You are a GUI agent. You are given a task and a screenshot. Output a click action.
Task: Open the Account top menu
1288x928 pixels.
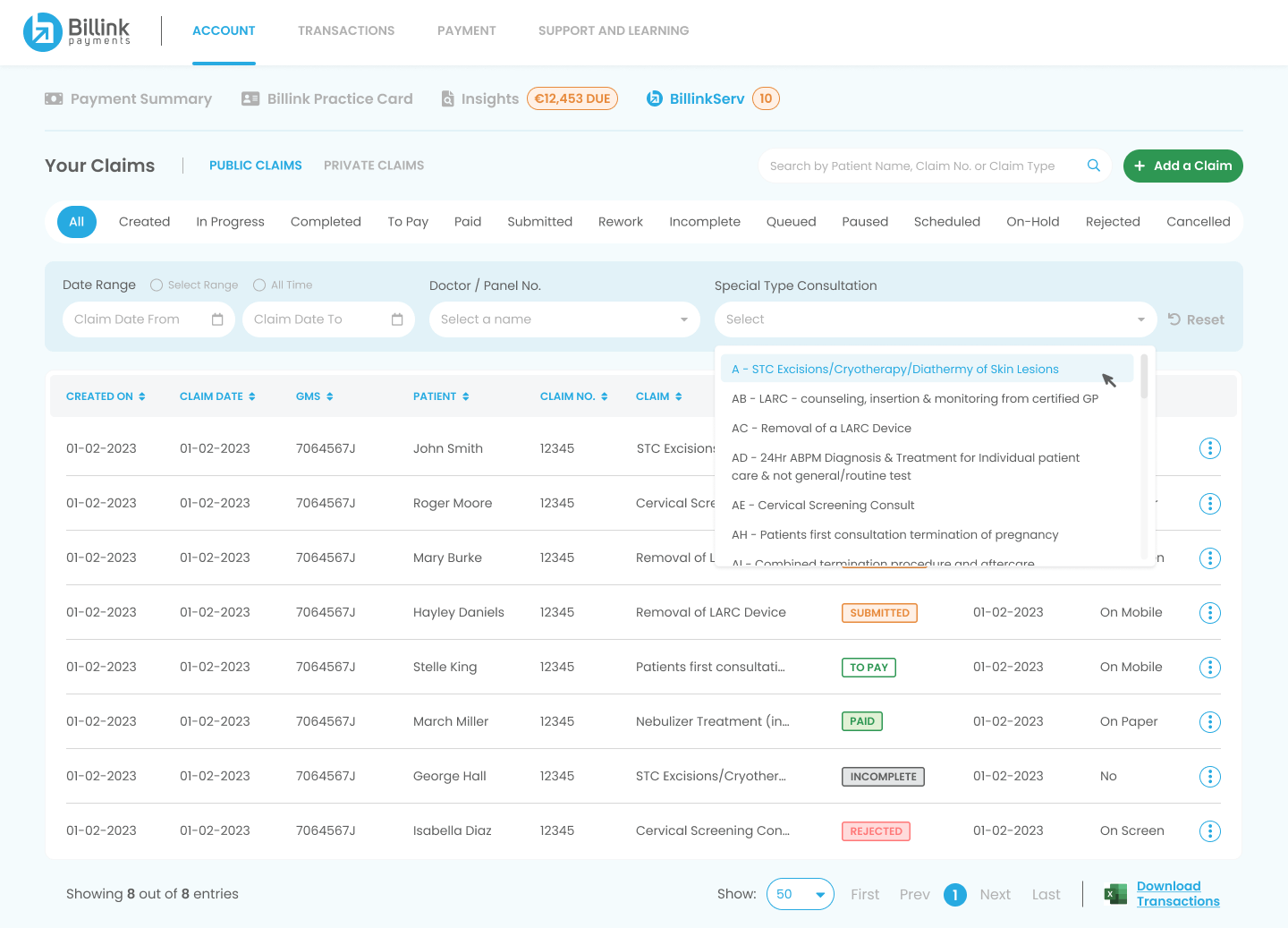[224, 30]
